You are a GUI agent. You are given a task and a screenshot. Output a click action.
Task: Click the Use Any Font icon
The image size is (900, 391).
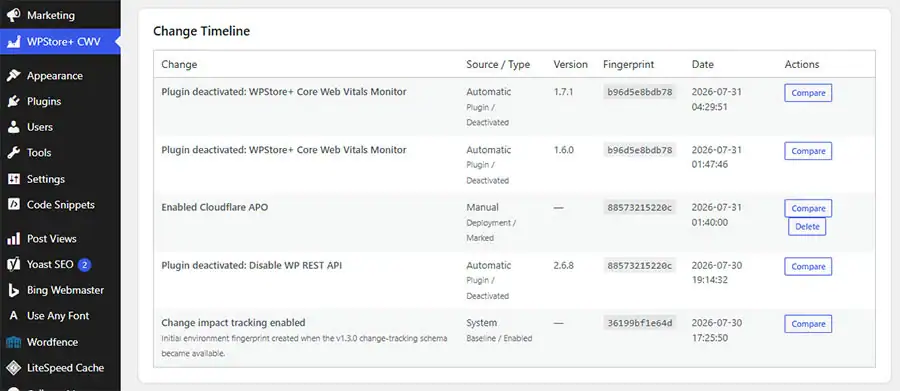[14, 316]
